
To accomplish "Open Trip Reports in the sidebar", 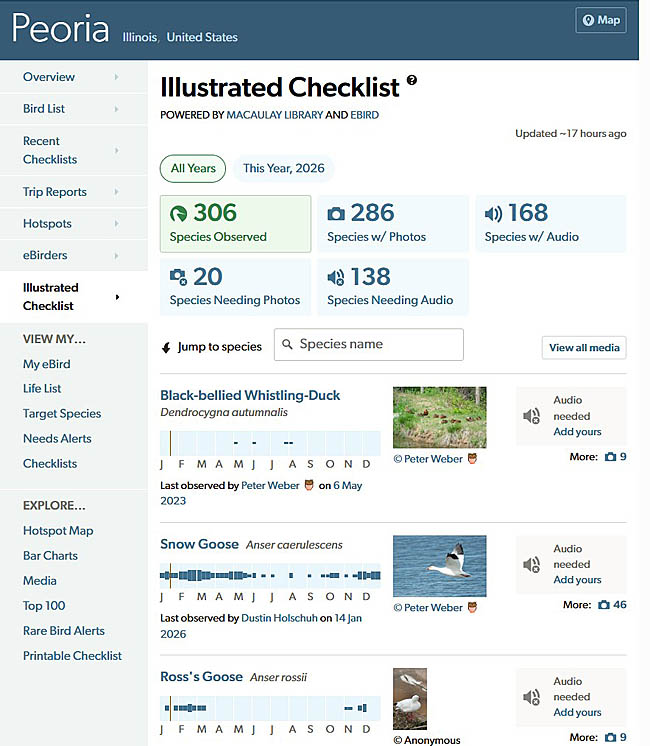I will tap(55, 192).
